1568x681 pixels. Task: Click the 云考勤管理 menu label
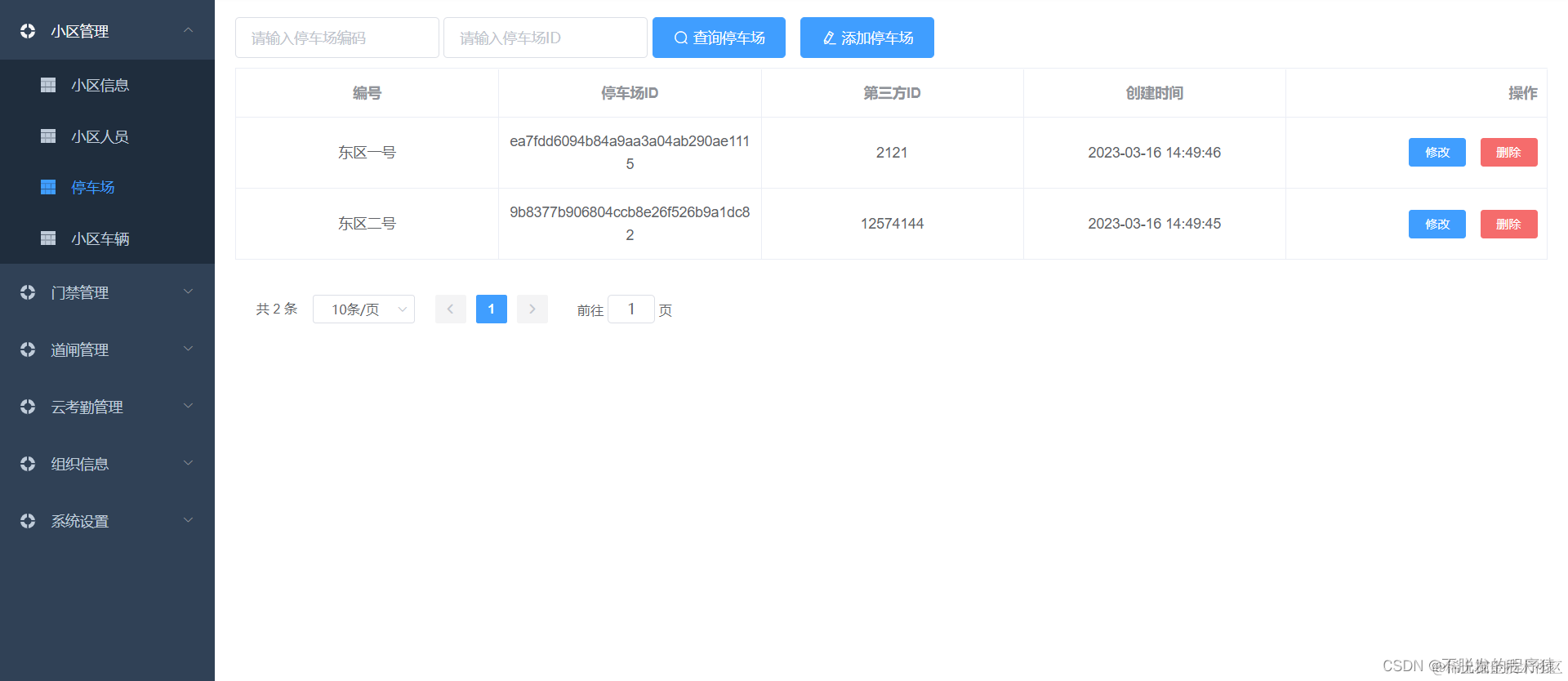coord(87,407)
